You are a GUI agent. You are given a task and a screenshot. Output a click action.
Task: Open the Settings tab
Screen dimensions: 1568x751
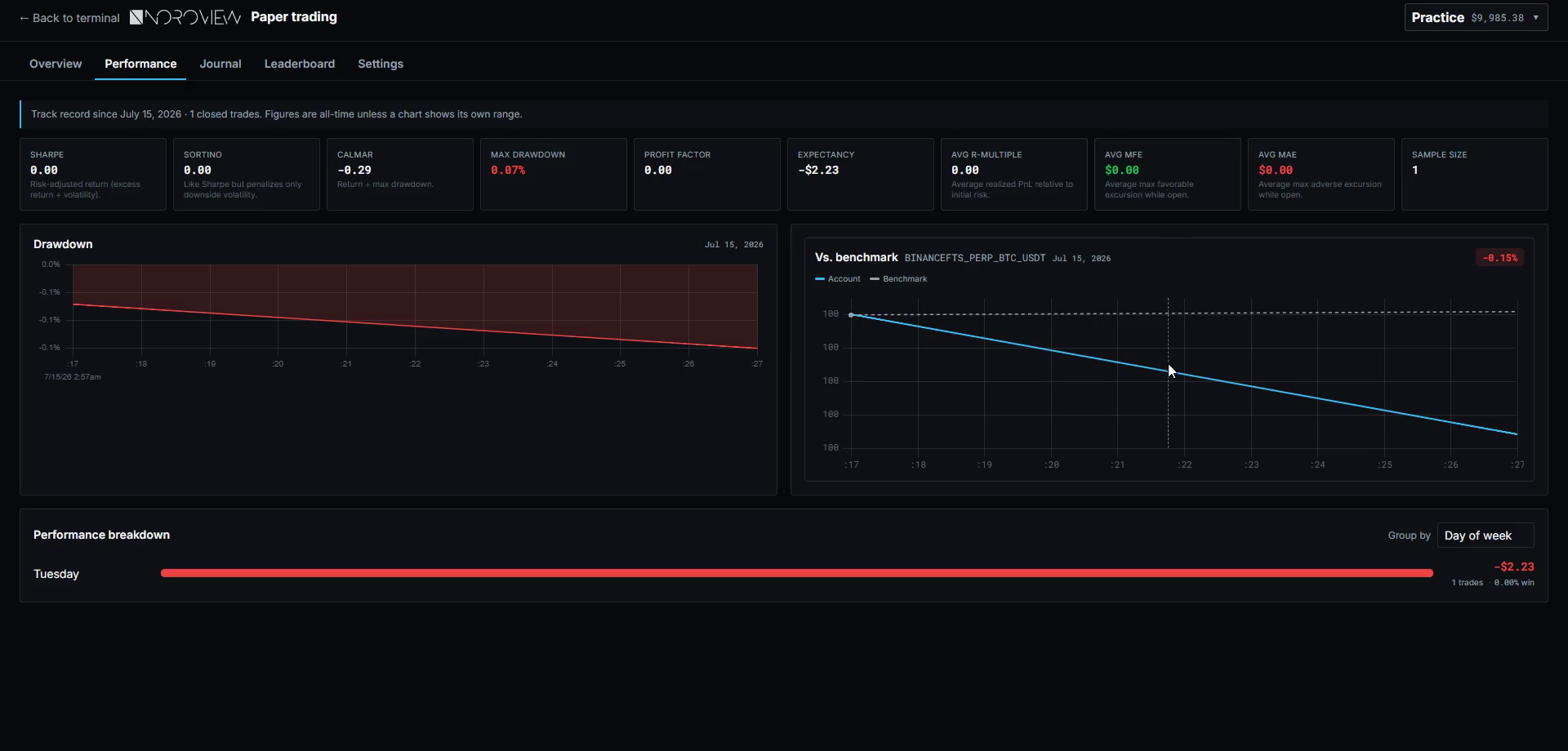(x=381, y=64)
